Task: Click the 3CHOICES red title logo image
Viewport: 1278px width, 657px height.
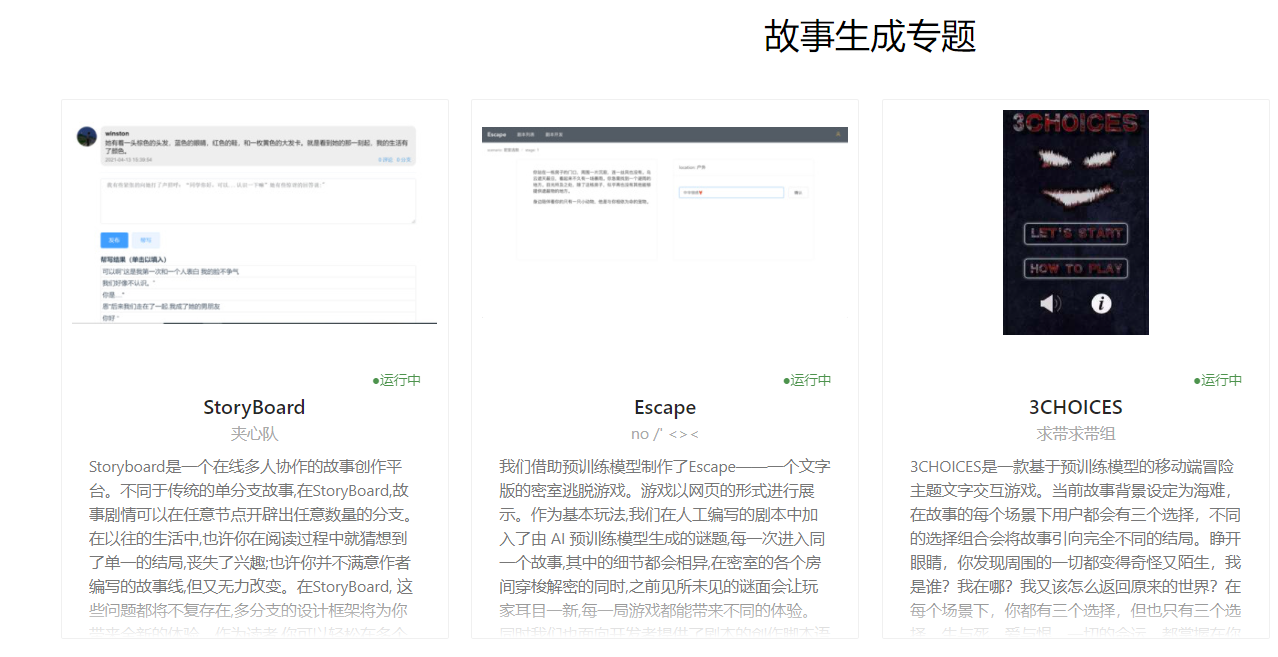Action: coord(1075,124)
